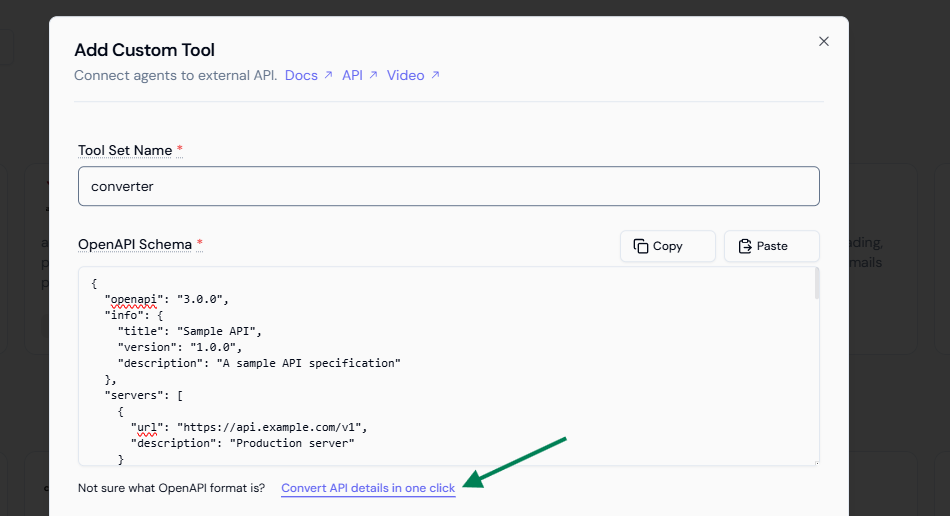Paste schema using the Paste button

(x=771, y=246)
